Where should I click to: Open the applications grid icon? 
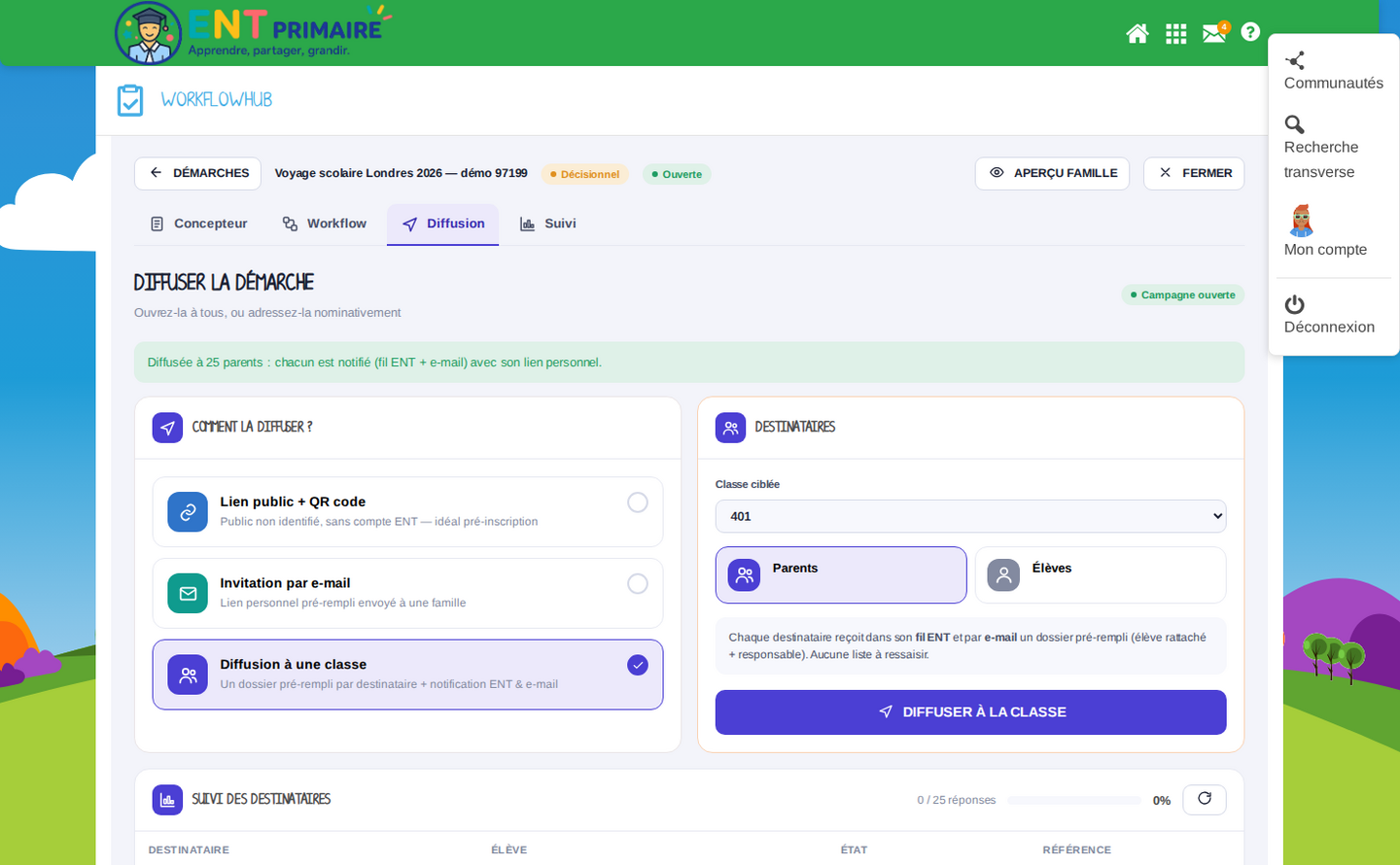(1176, 34)
